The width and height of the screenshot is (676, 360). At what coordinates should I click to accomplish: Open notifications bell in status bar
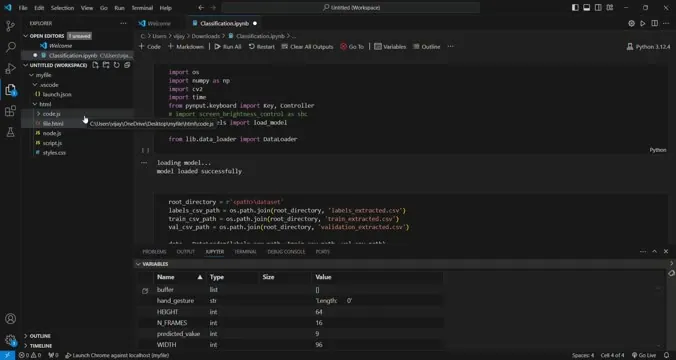667,355
